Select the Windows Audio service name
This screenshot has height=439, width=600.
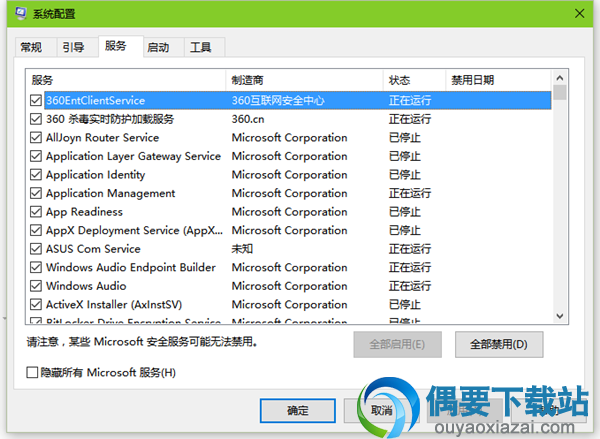pyautogui.click(x=86, y=286)
